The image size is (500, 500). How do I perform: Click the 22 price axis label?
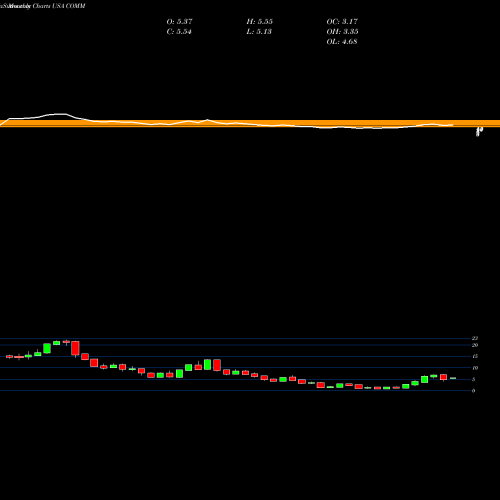point(475,338)
